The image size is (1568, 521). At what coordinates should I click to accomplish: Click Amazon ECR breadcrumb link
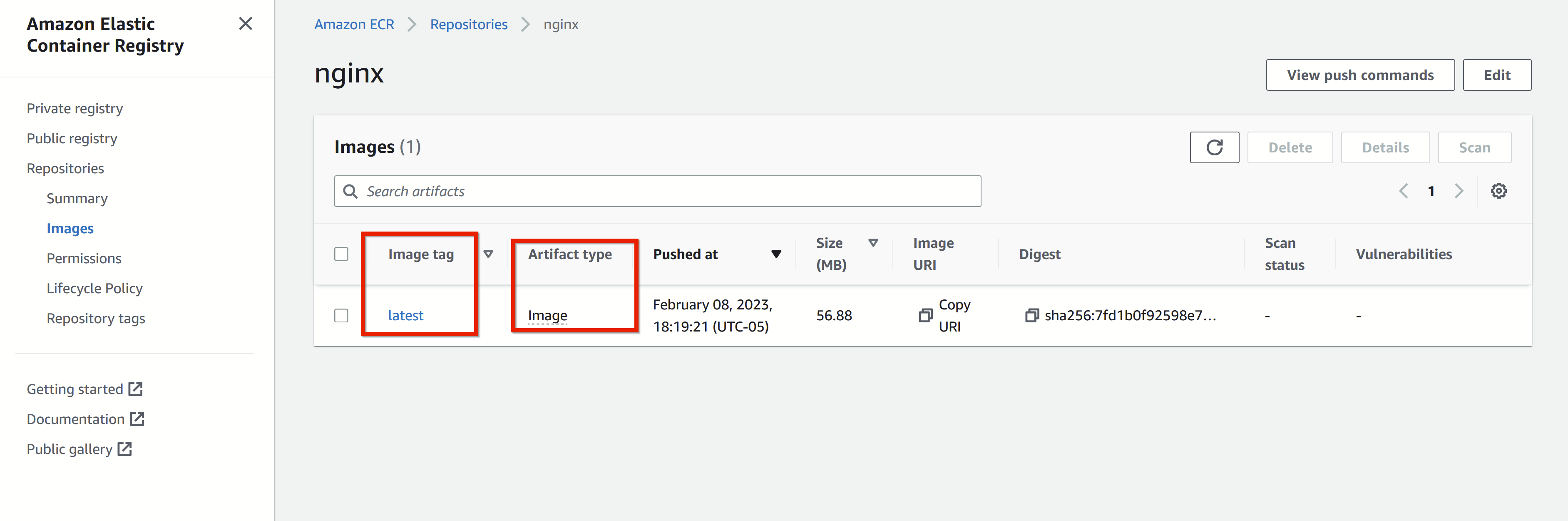354,25
